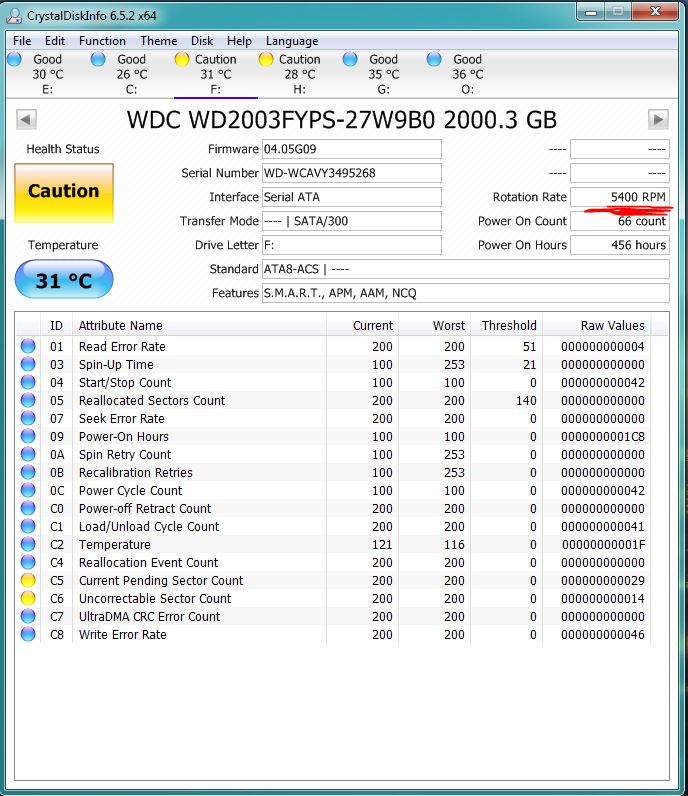Click blue status icon for Load/Unload Cycle Count
Screen dimensions: 688x796
pyautogui.click(x=28, y=526)
